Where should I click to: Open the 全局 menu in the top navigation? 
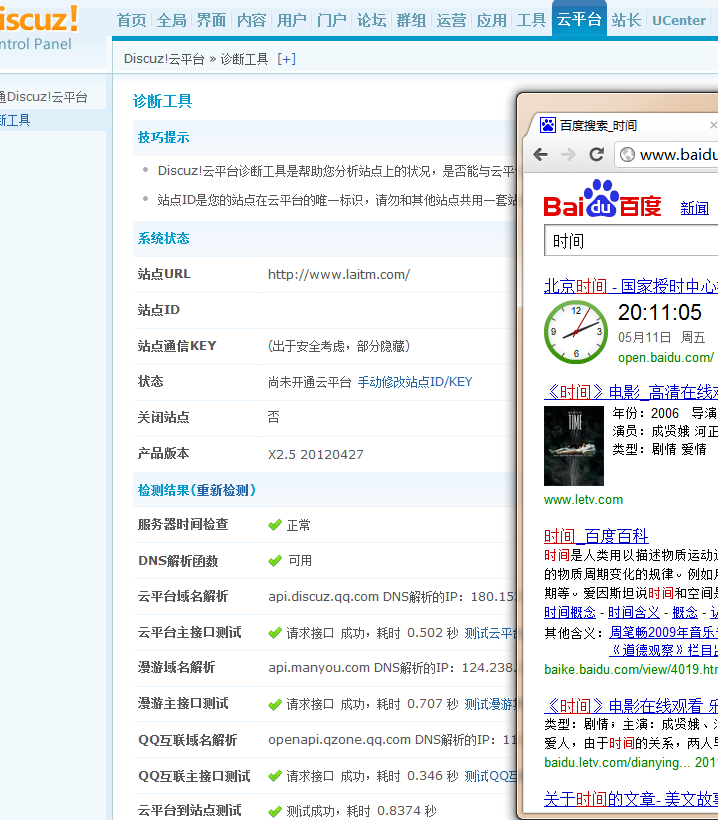pos(172,20)
